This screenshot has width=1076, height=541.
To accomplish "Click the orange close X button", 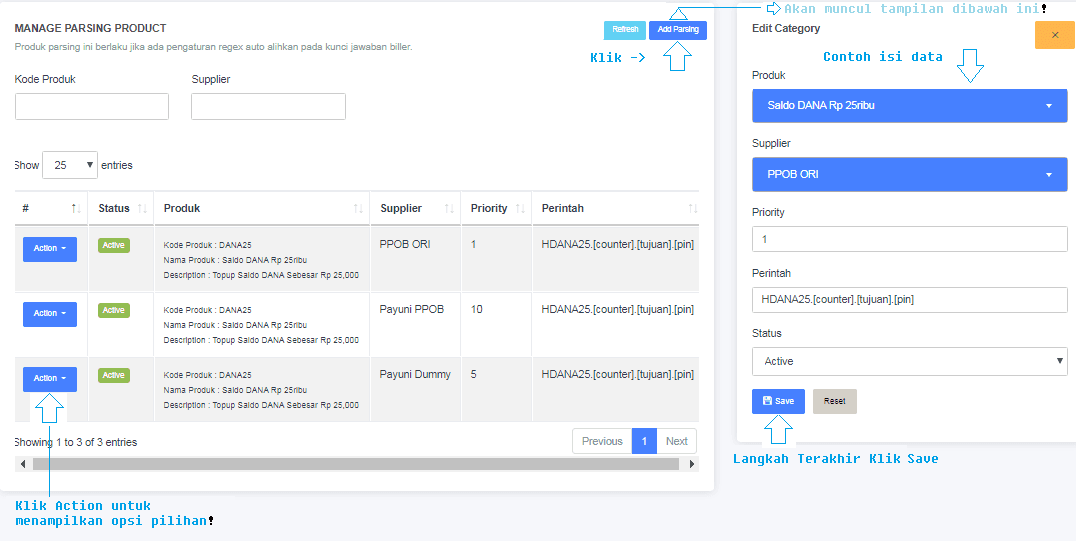I will pyautogui.click(x=1054, y=35).
